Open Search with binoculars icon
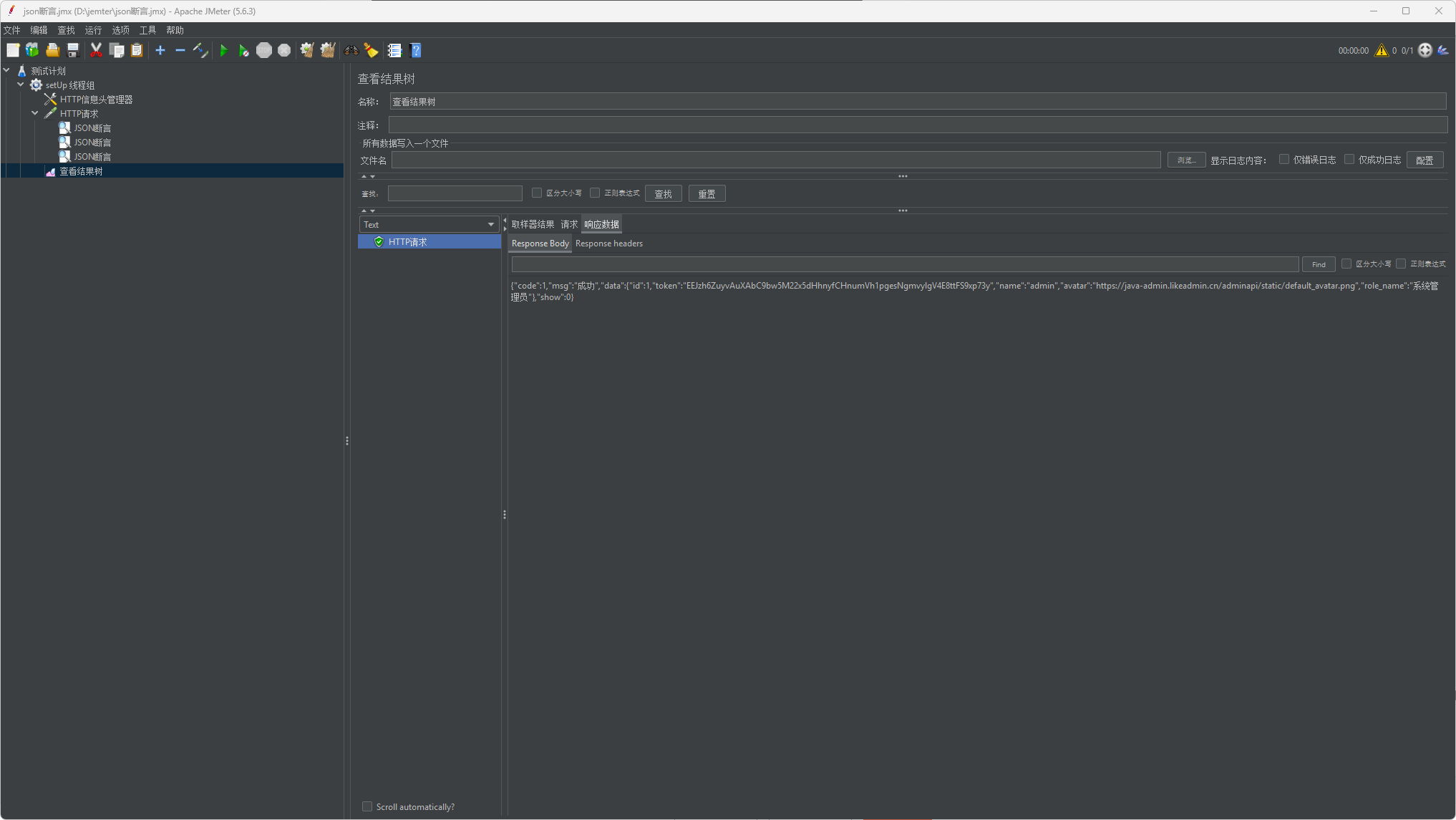Screen dimensions: 1456x820 coord(351,50)
